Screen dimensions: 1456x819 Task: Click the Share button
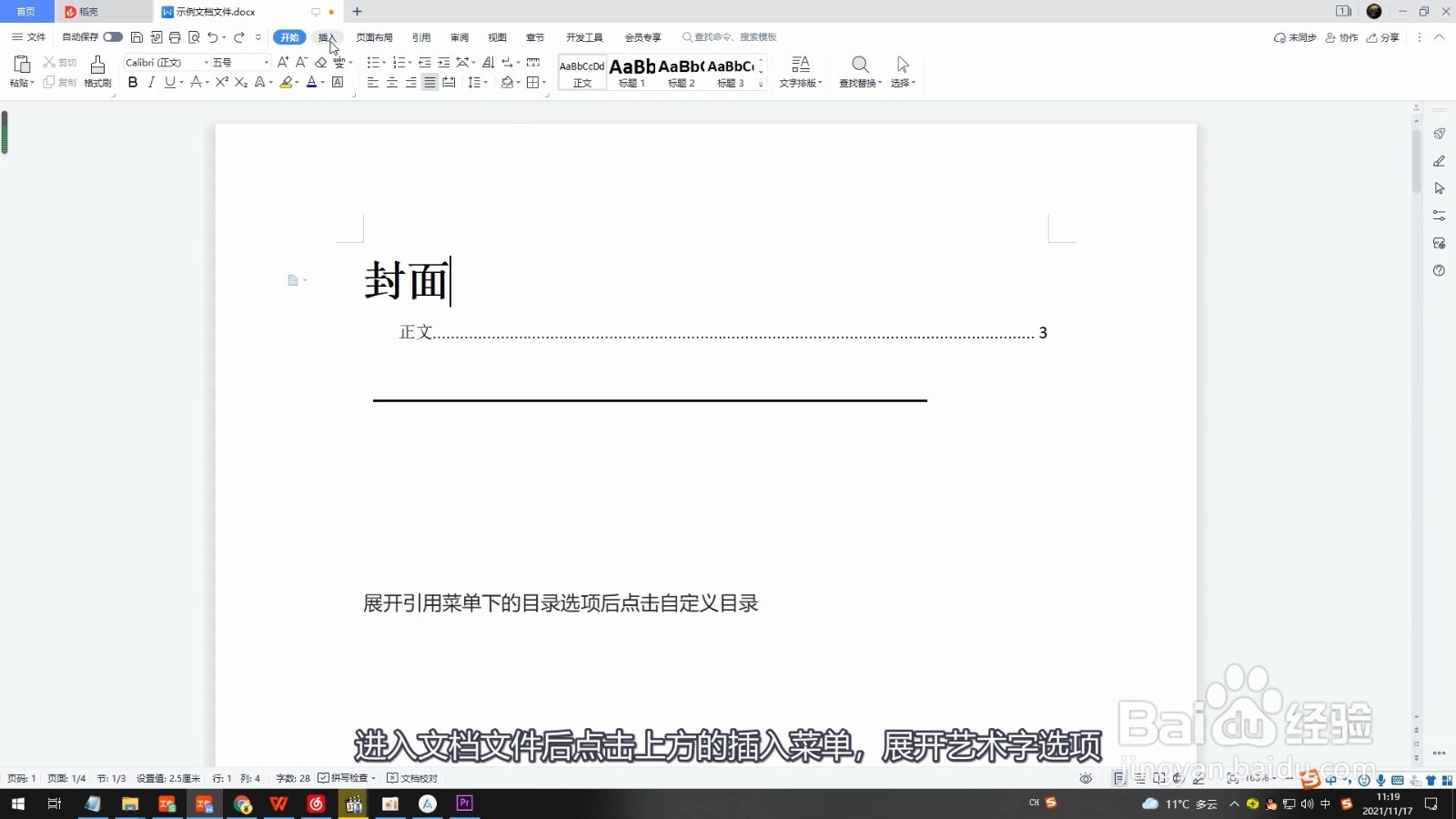click(x=1383, y=37)
